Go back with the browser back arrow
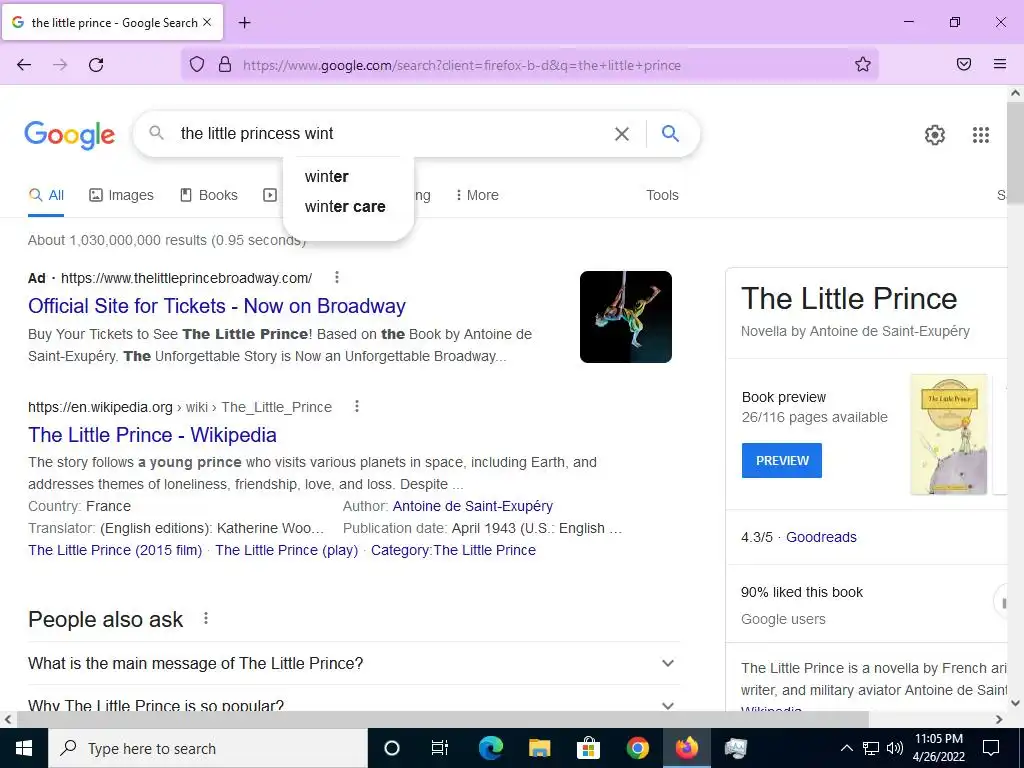This screenshot has height=768, width=1024. [24, 65]
